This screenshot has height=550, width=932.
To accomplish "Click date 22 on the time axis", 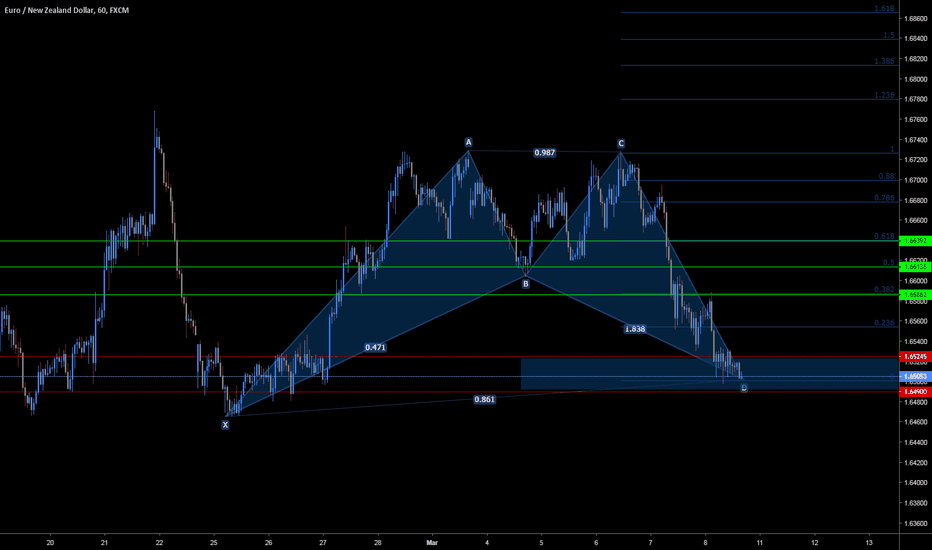I will [x=159, y=542].
